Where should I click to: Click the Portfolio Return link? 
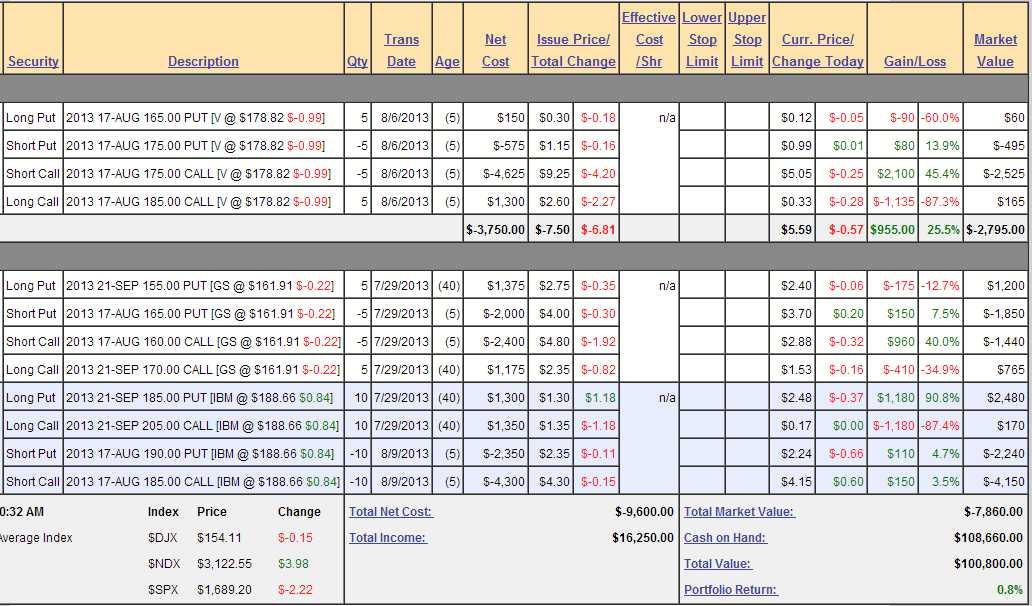[730, 589]
